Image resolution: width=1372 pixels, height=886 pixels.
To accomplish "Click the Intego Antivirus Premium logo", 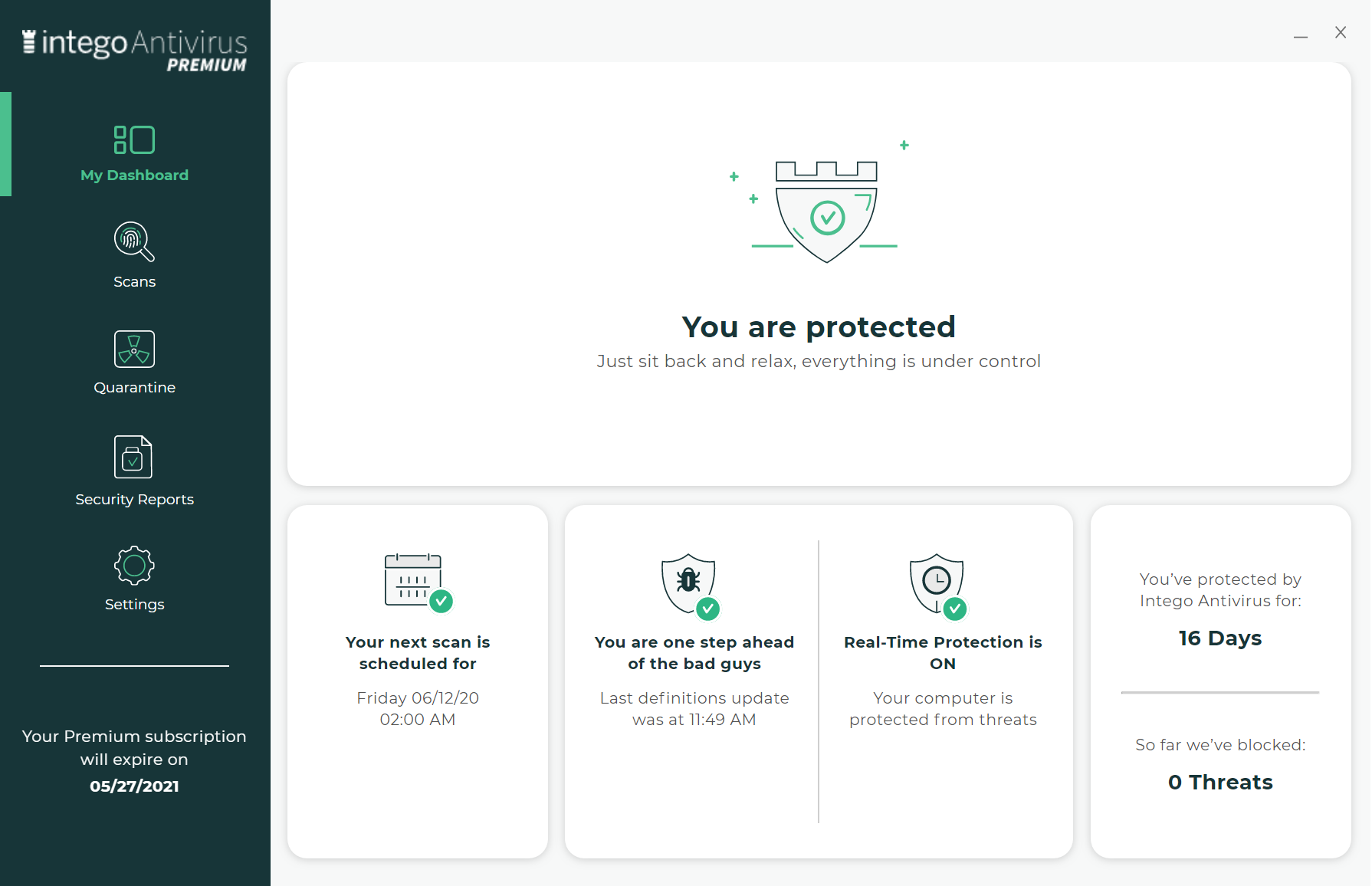I will [134, 50].
